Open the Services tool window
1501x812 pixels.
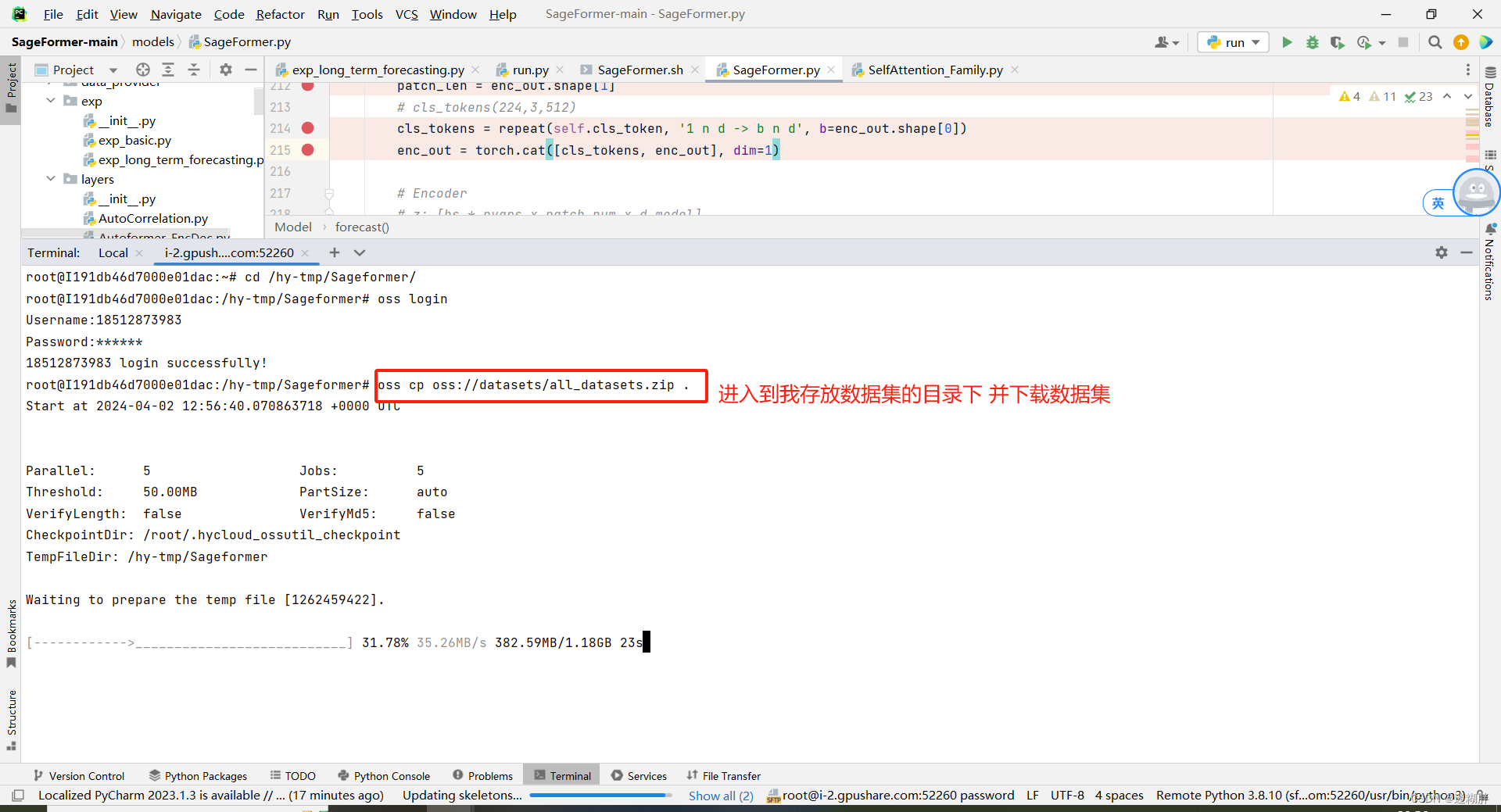(x=639, y=775)
